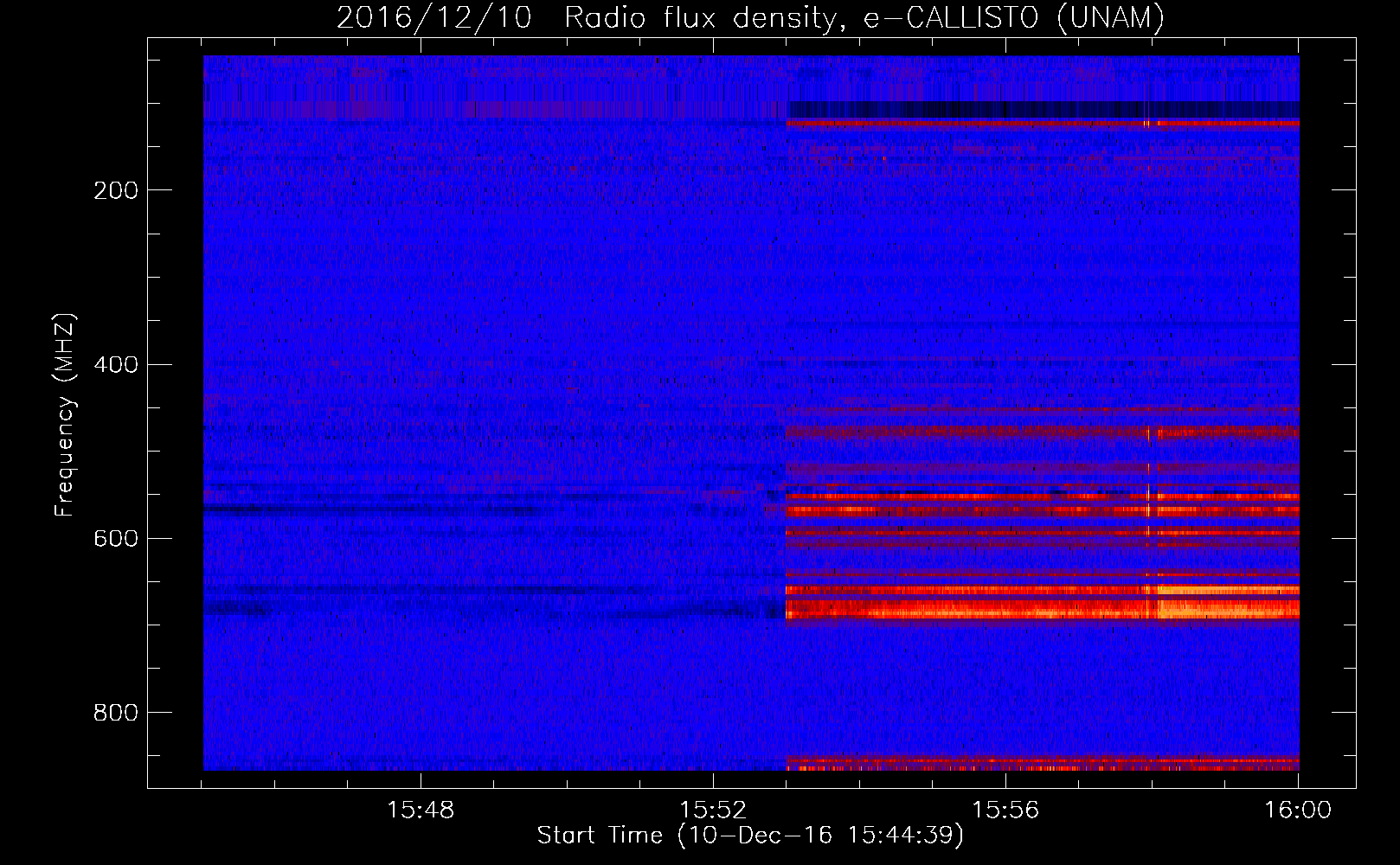Click the 15:56 time tick label
This screenshot has width=1400, height=865.
[x=1005, y=811]
